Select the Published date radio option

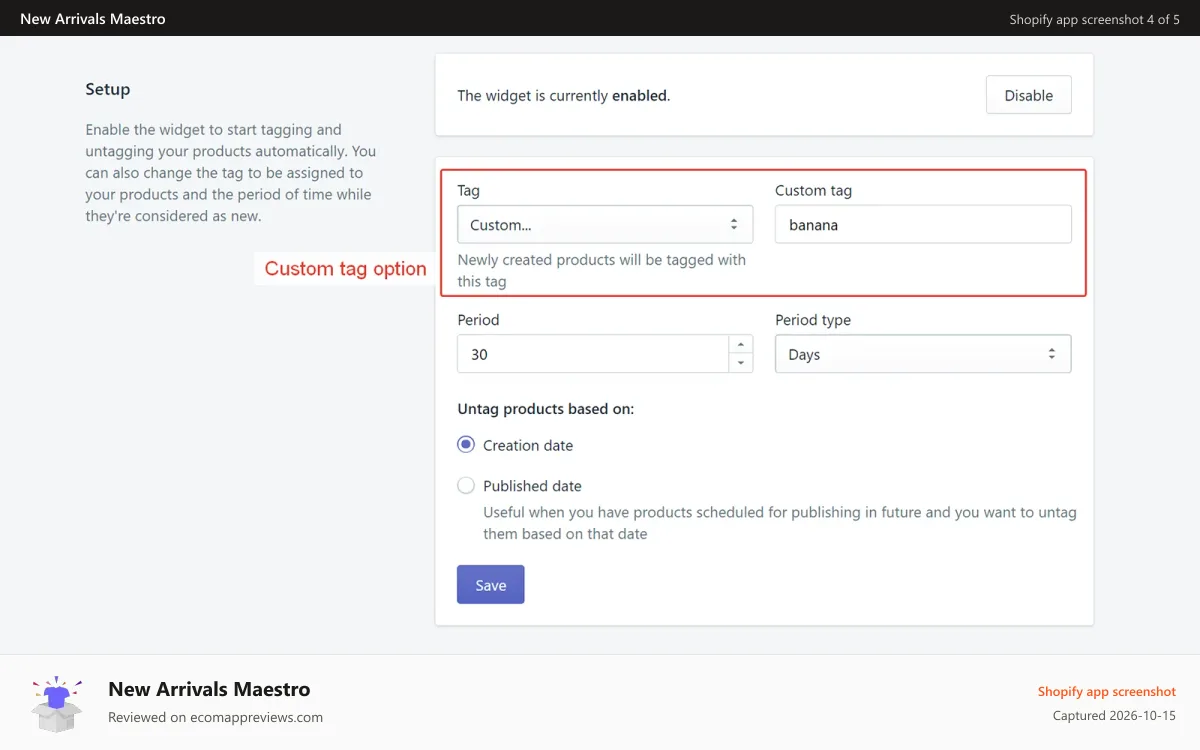tap(466, 485)
